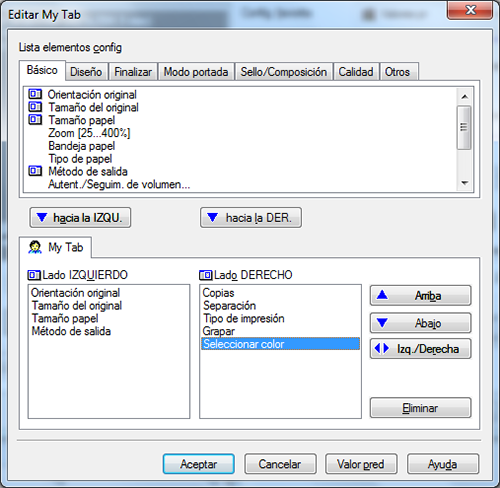Image resolution: width=500 pixels, height=488 pixels.
Task: Click the hacia la DER. button
Action: tap(251, 218)
